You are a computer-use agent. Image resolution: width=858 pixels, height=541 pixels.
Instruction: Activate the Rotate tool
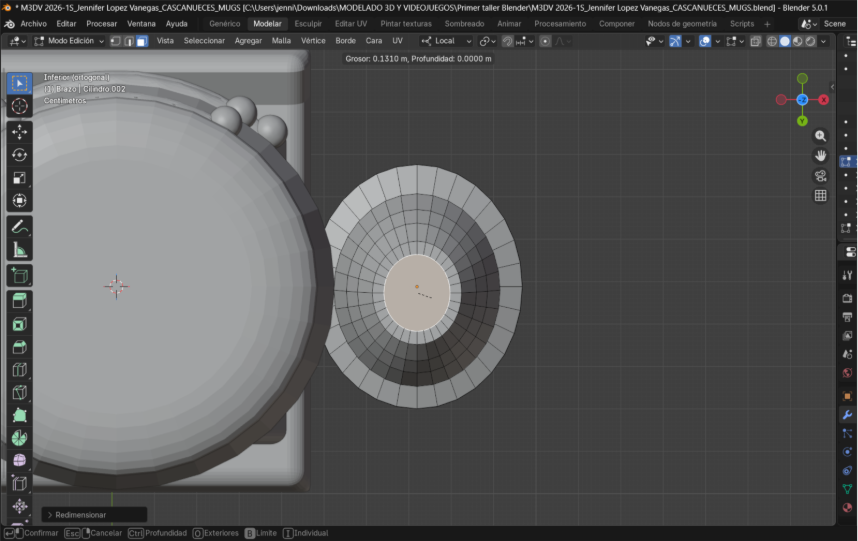click(x=19, y=154)
